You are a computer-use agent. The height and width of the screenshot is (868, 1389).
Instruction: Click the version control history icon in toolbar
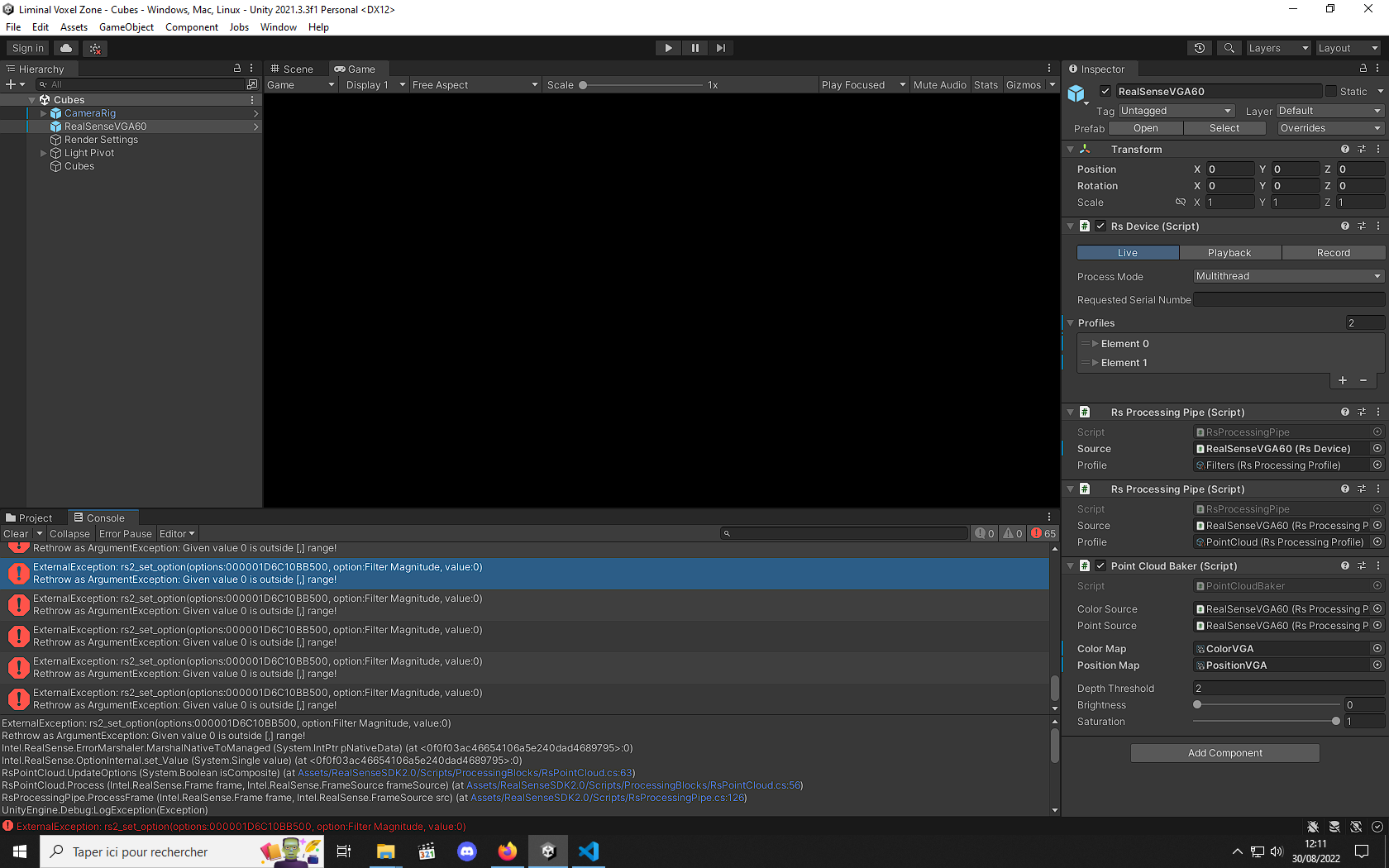[x=1199, y=47]
